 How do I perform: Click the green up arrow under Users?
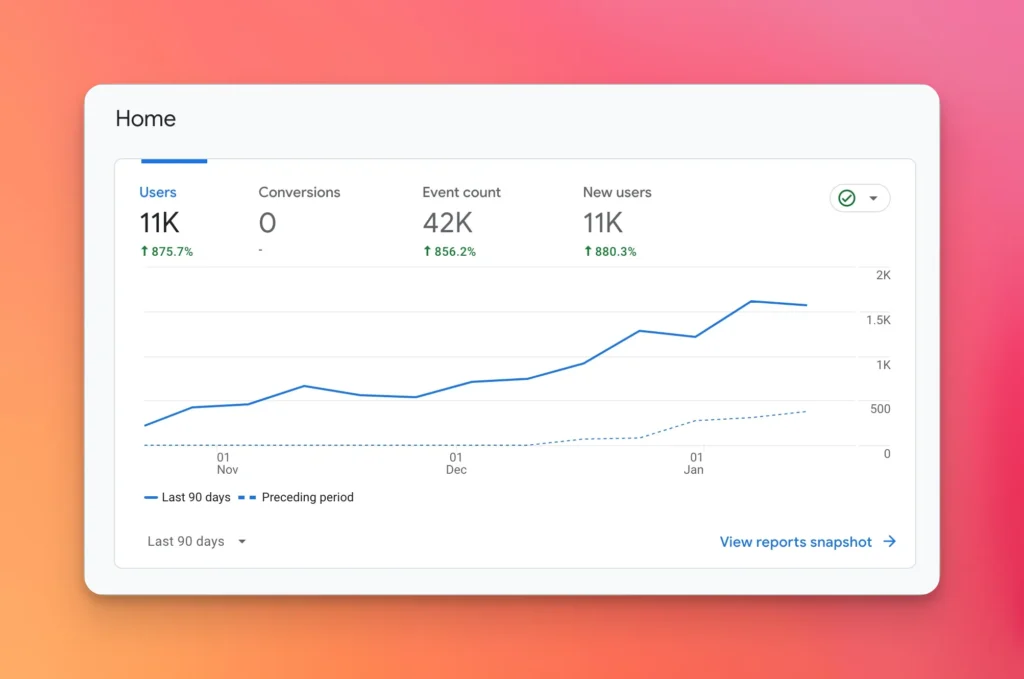(144, 252)
